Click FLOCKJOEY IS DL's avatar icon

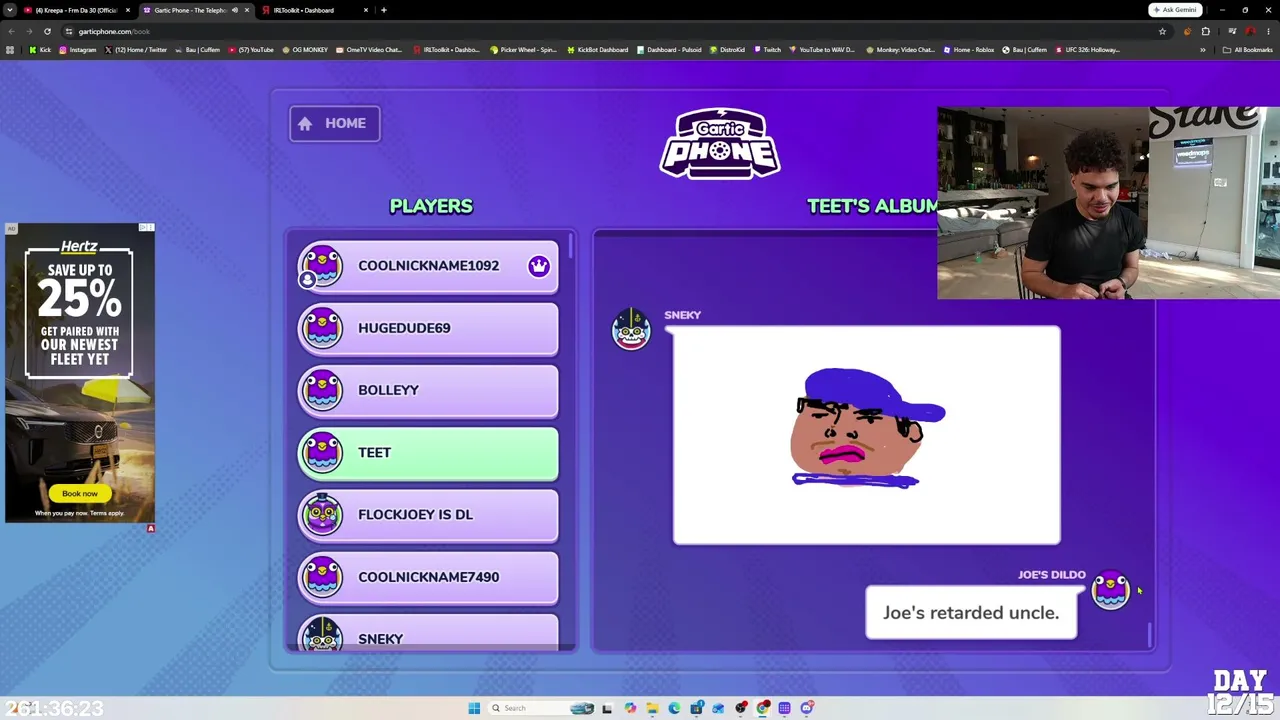322,514
